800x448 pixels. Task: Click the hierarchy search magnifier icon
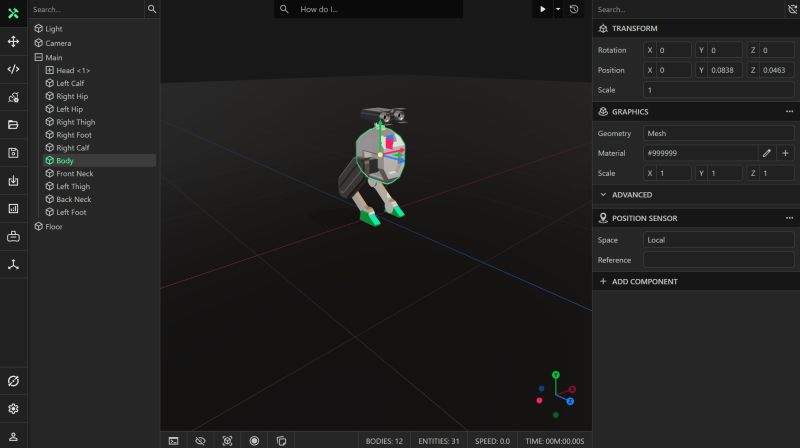click(x=152, y=9)
